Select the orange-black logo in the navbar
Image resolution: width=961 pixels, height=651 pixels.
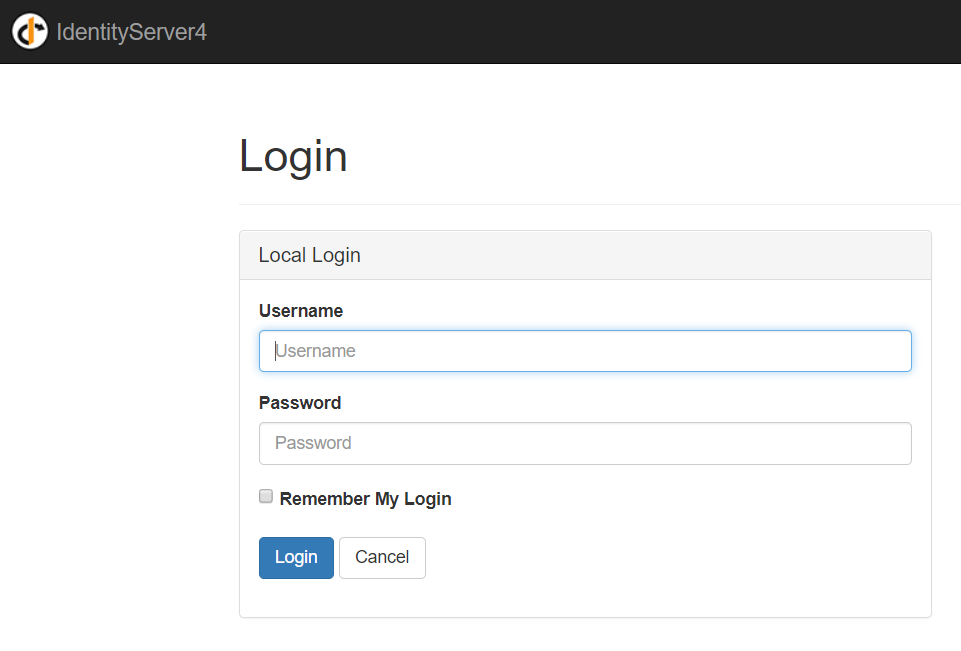click(x=29, y=31)
